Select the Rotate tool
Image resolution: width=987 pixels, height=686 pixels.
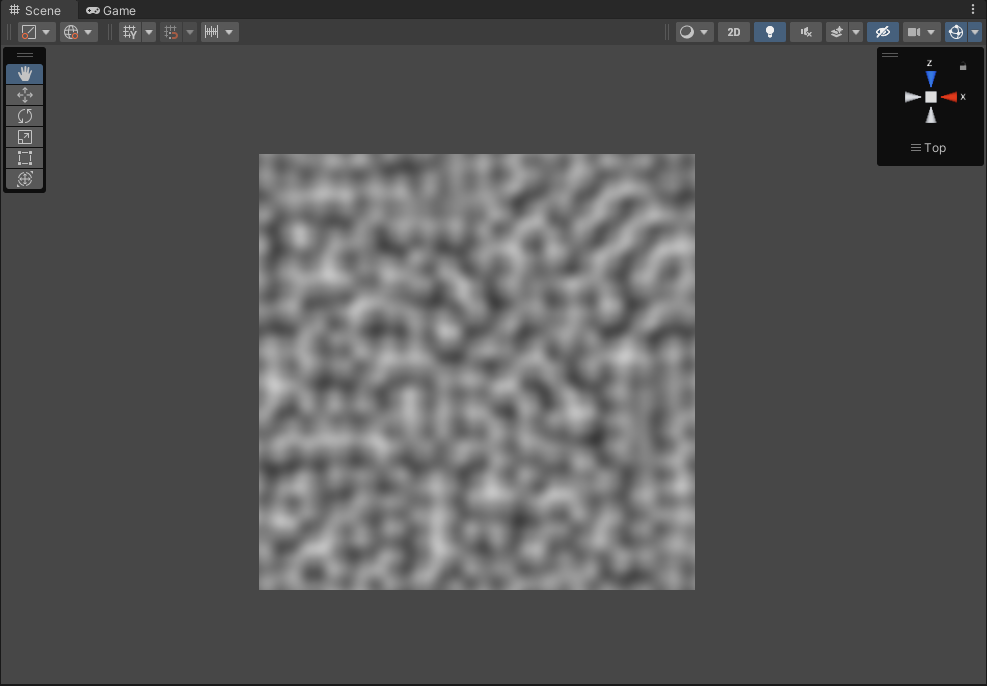point(24,116)
